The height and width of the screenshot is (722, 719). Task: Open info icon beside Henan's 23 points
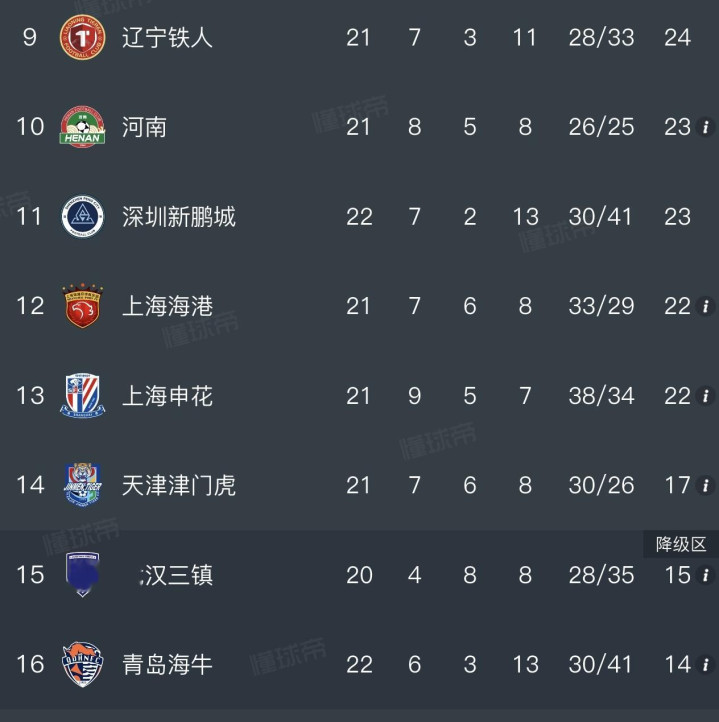click(x=705, y=127)
